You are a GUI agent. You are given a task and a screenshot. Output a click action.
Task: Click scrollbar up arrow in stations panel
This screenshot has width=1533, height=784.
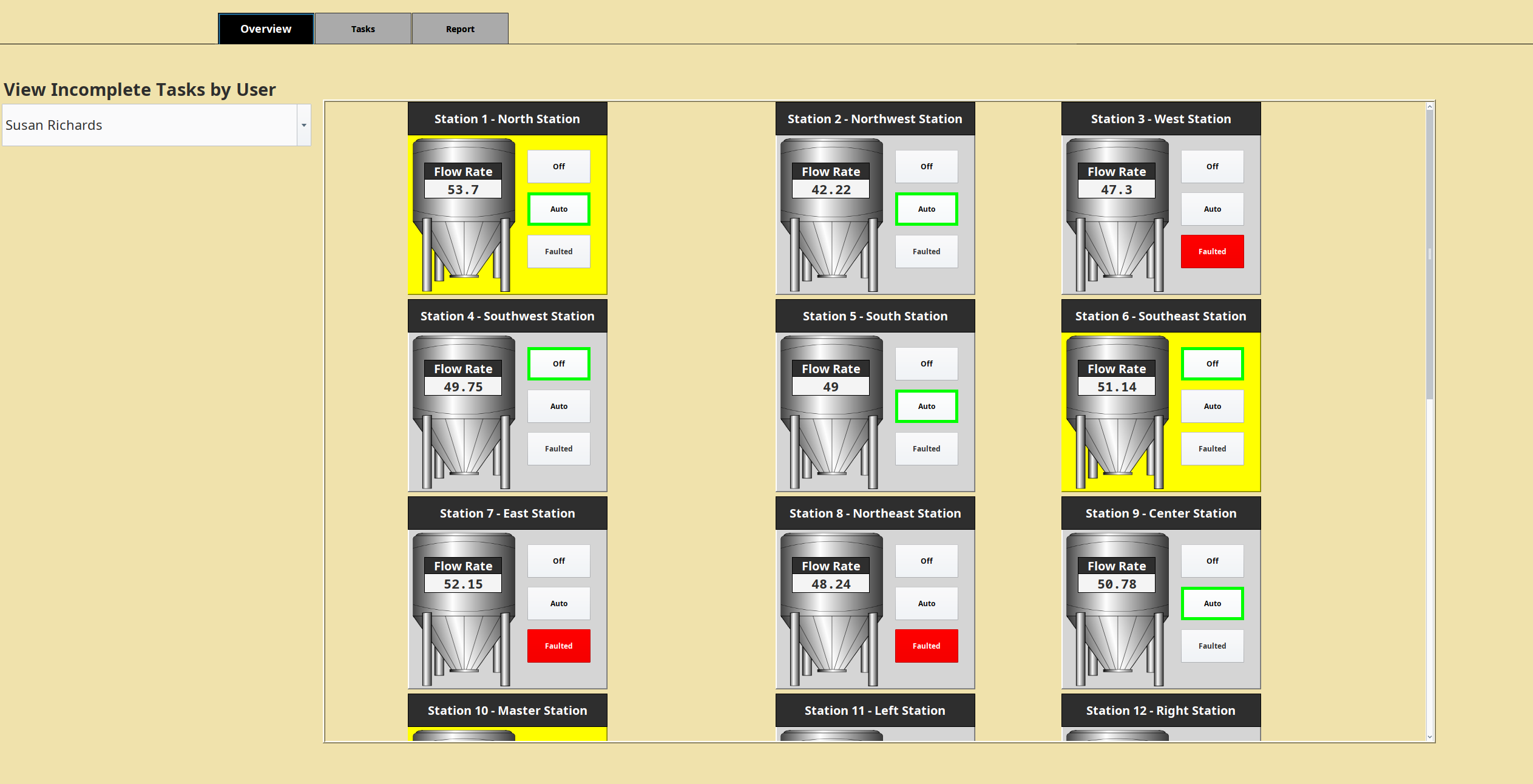pyautogui.click(x=1430, y=107)
